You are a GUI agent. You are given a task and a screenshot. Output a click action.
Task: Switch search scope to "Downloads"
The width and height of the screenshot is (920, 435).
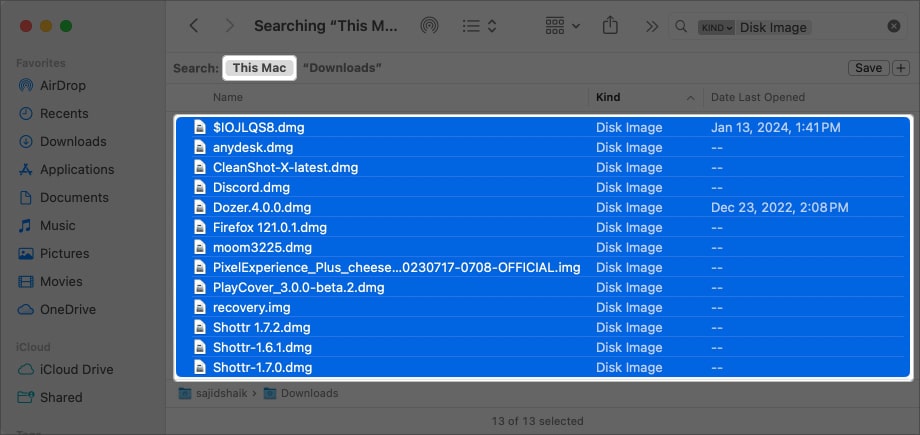(342, 68)
